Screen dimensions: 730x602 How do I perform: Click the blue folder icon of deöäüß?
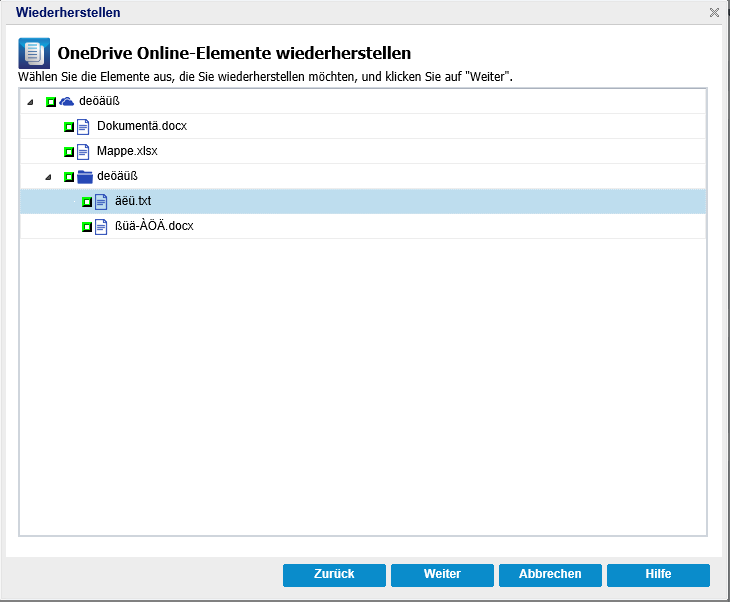point(85,176)
